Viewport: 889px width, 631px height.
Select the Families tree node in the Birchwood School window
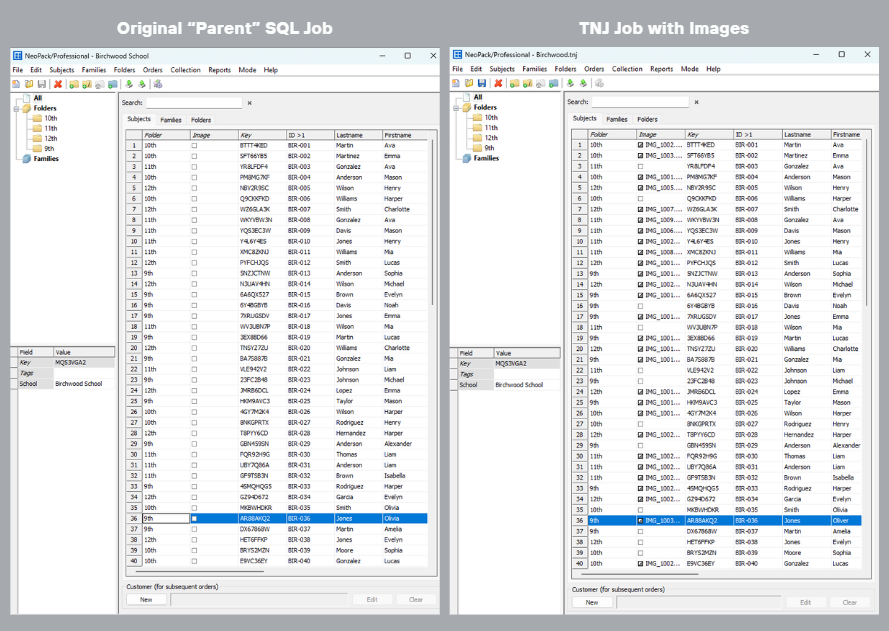point(46,158)
